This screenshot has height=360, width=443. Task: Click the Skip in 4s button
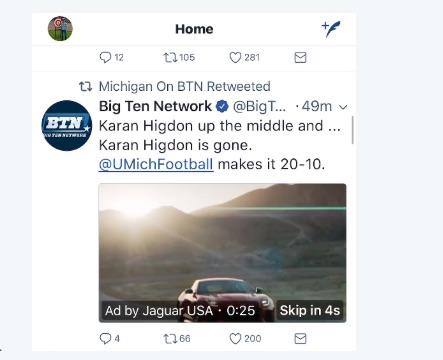tap(310, 310)
